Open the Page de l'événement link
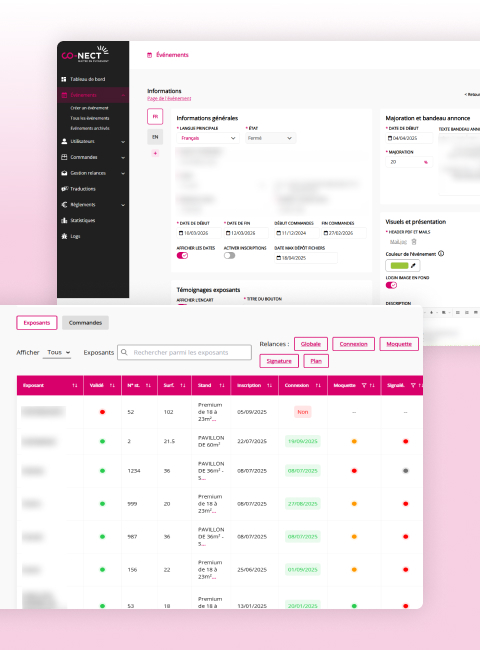Viewport: 480px width, 650px height. pos(169,99)
